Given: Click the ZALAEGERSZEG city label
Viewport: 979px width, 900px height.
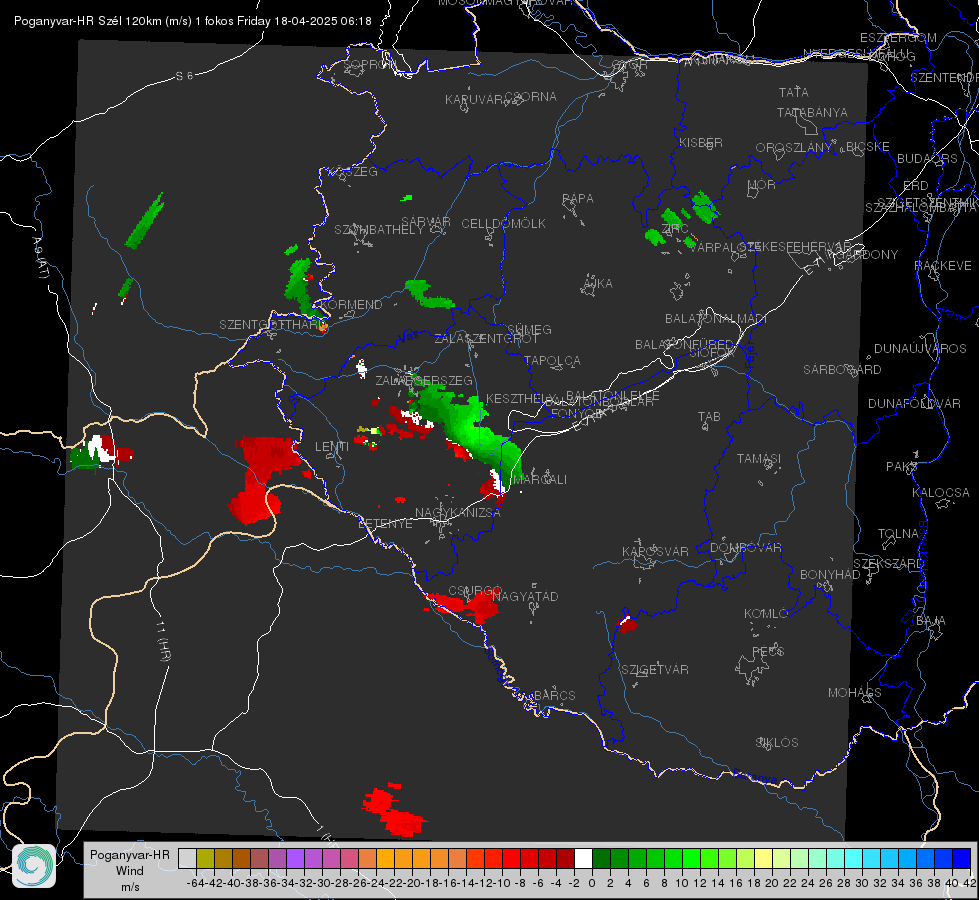Looking at the screenshot, I should (x=424, y=381).
